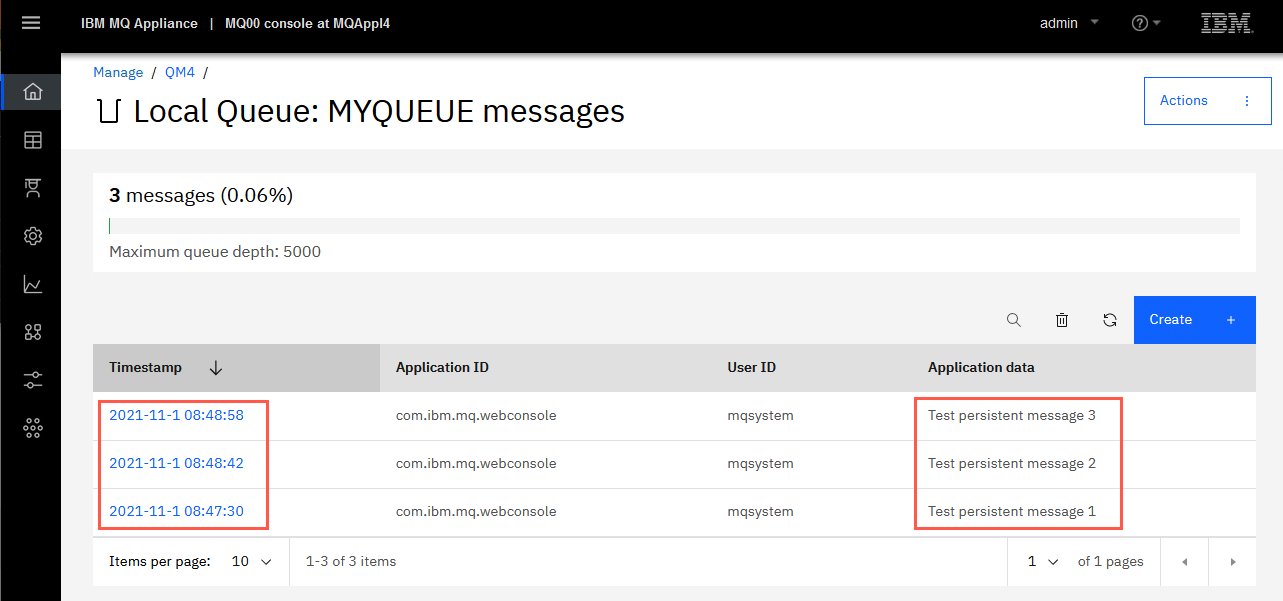Open message 2021-11-1 08:48:42
1283x601 pixels.
(x=176, y=463)
